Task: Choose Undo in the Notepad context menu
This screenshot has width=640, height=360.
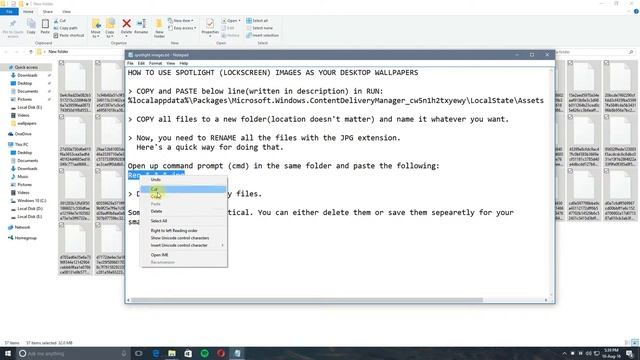Action: pos(184,180)
